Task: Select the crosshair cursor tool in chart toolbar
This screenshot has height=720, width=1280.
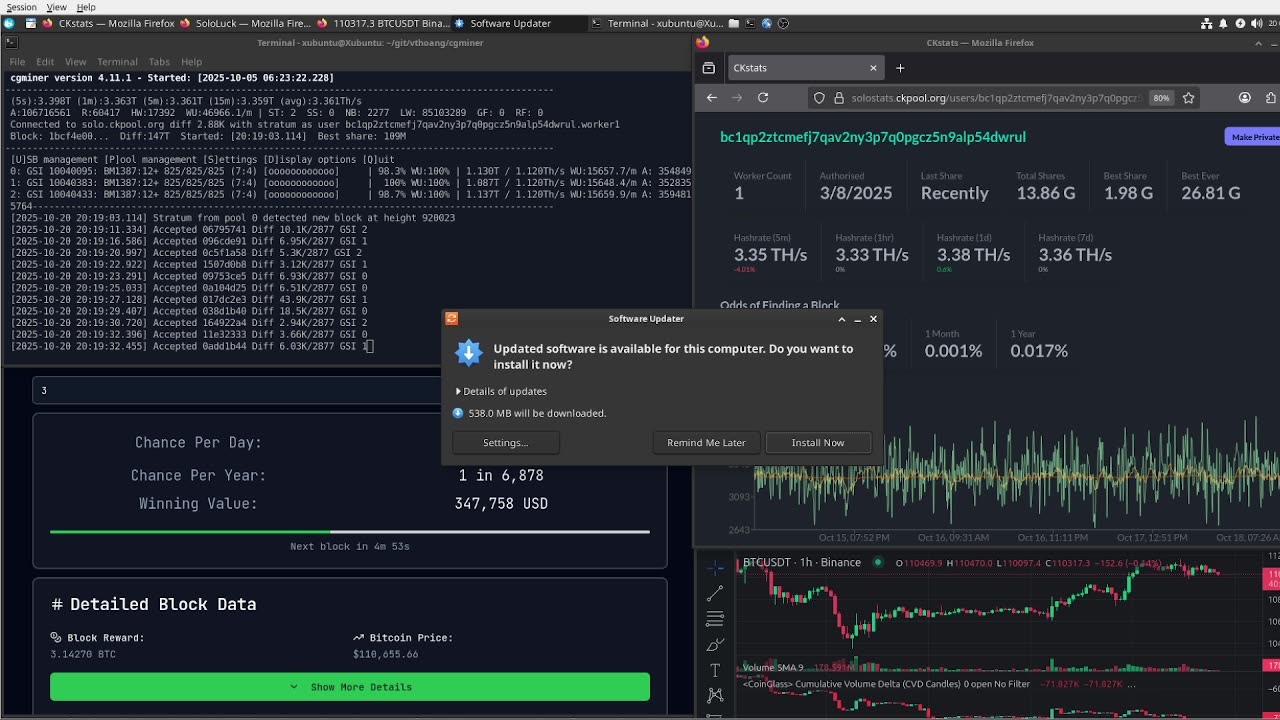Action: pyautogui.click(x=715, y=568)
